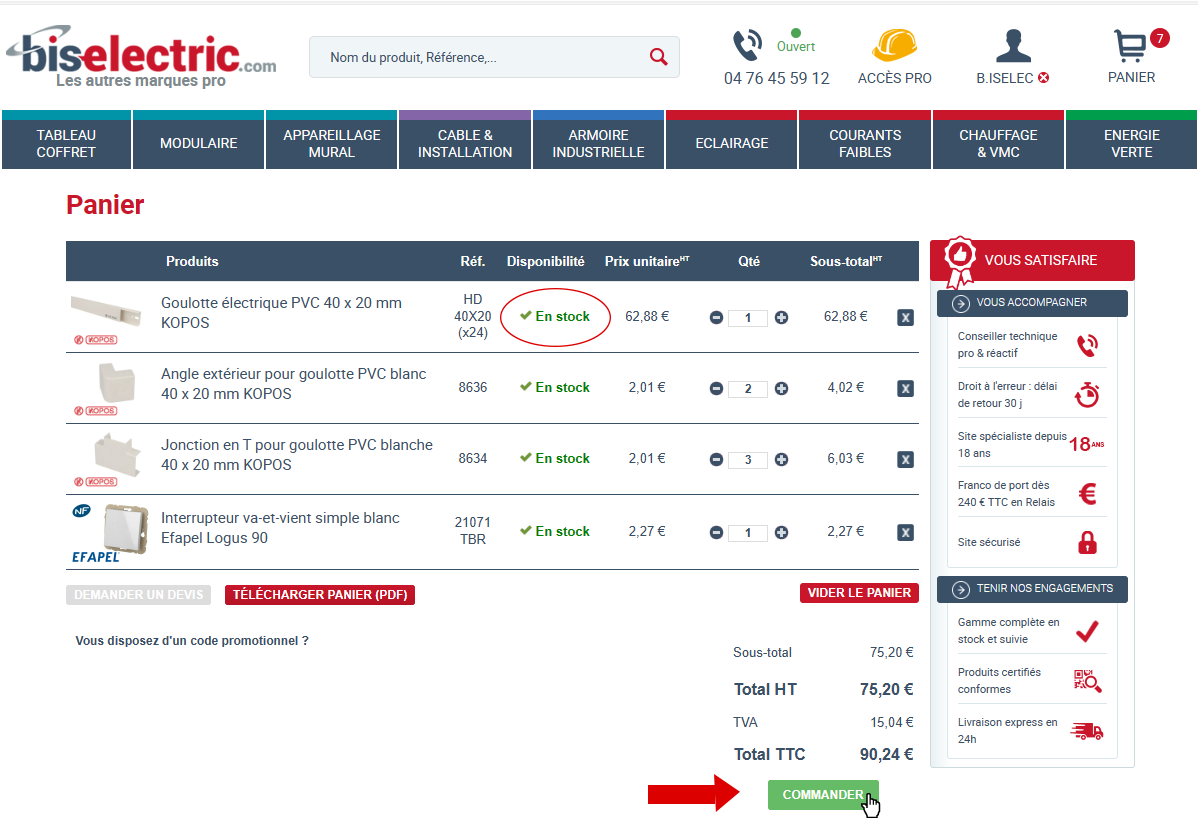Click VIDER LE PANIER to empty cart
The width and height of the screenshot is (1198, 821).
pyautogui.click(x=858, y=592)
